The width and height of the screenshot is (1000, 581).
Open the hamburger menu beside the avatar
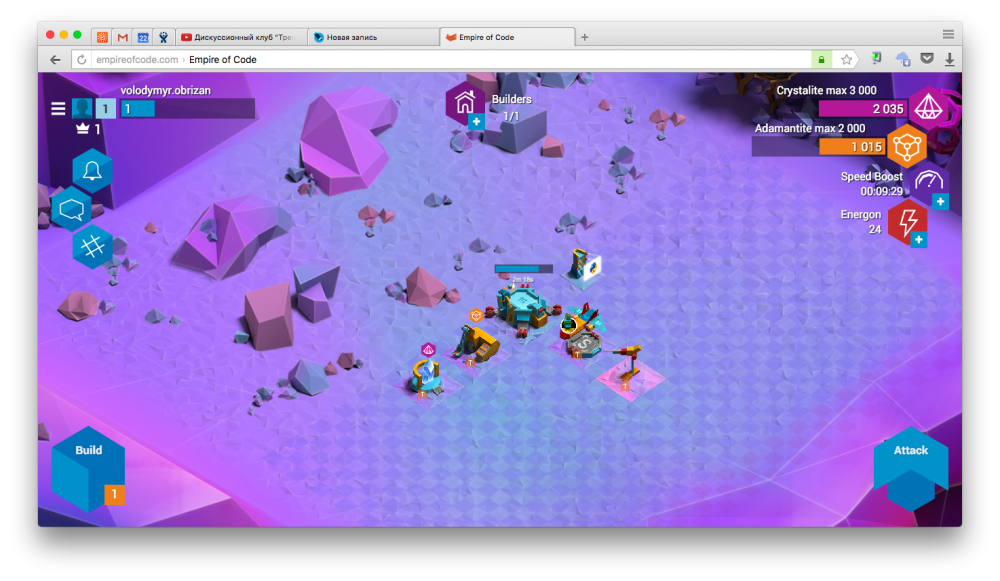(58, 109)
